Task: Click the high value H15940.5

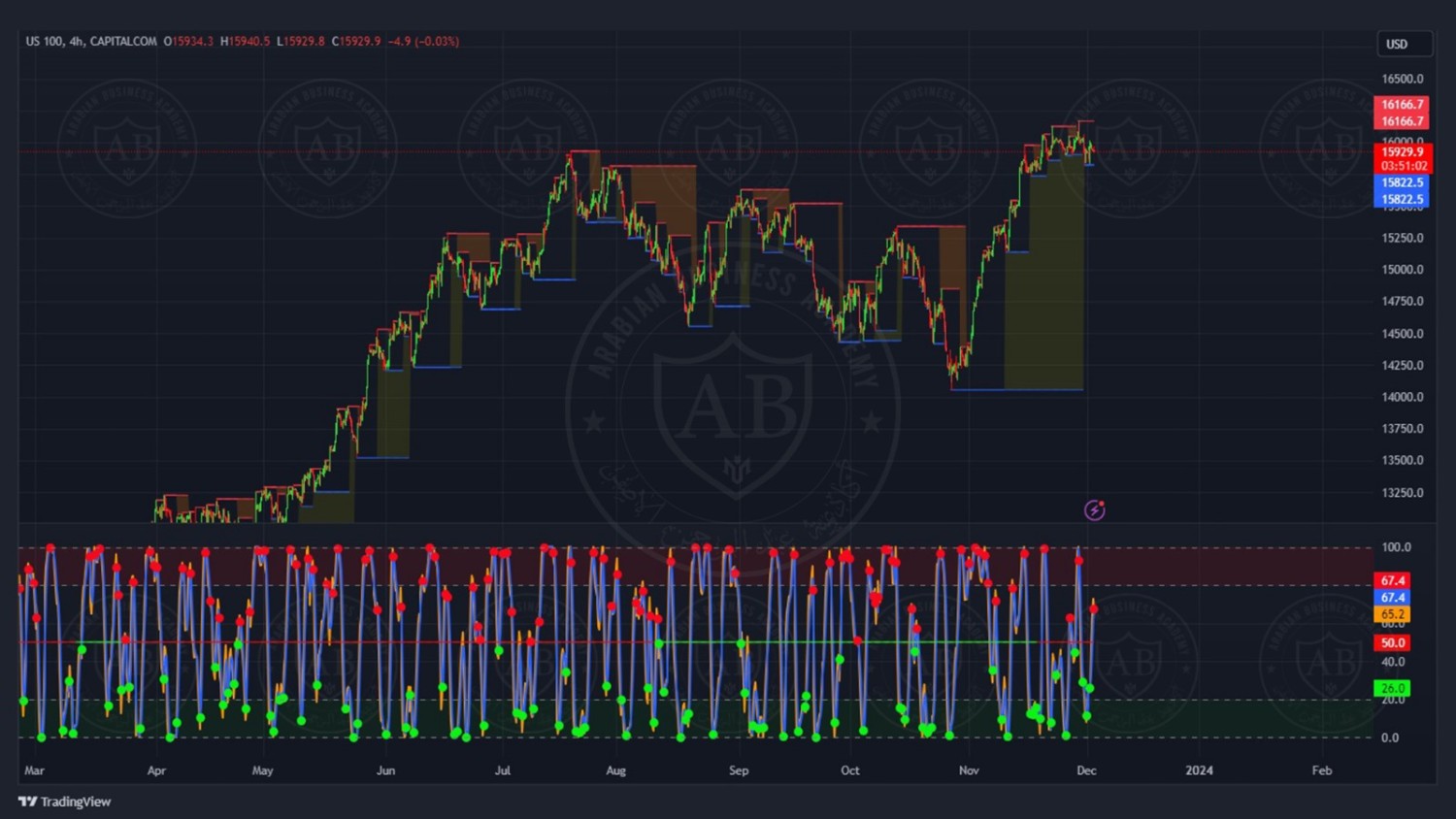Action: 246,42
